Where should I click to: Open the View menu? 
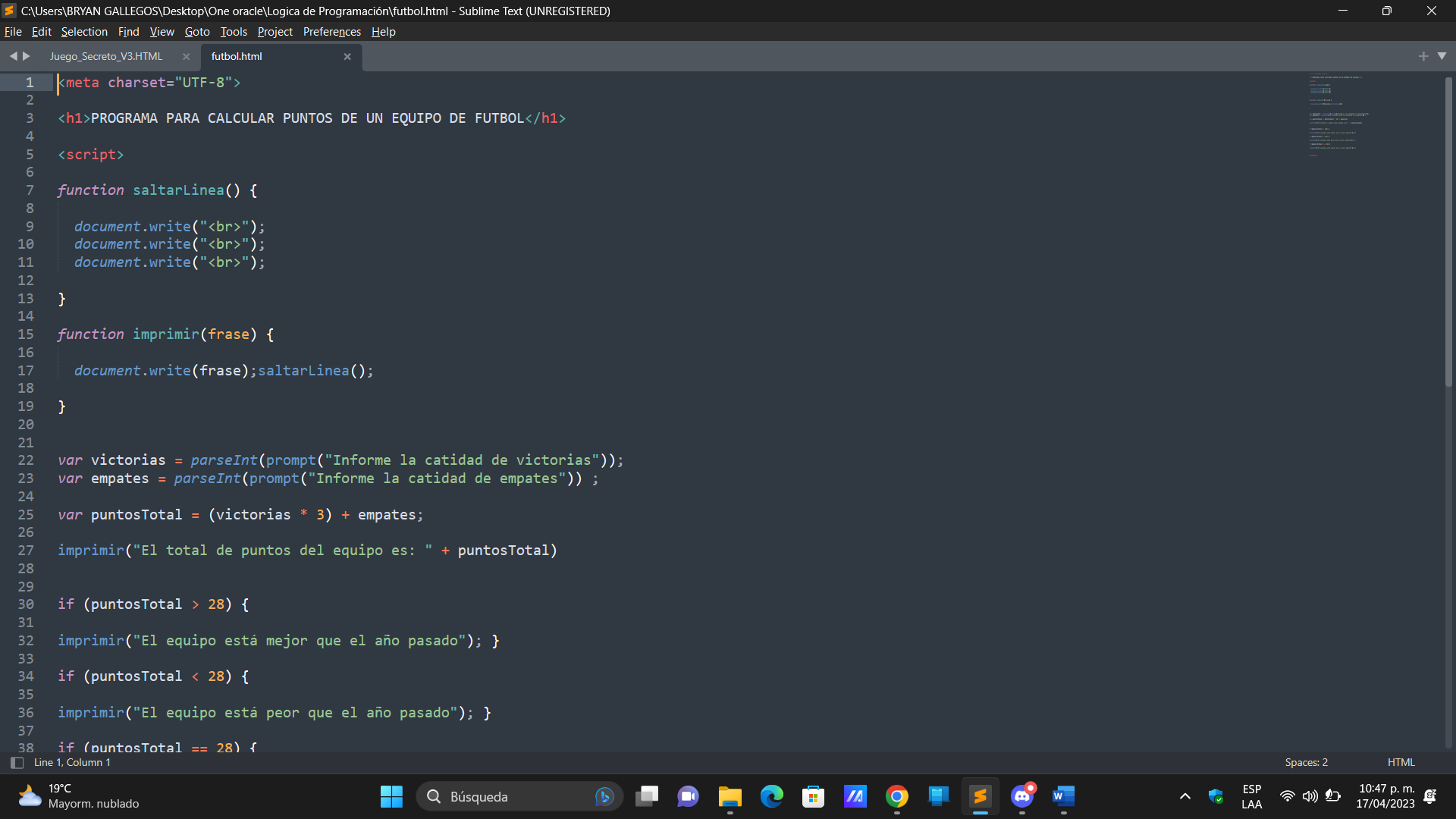point(162,32)
